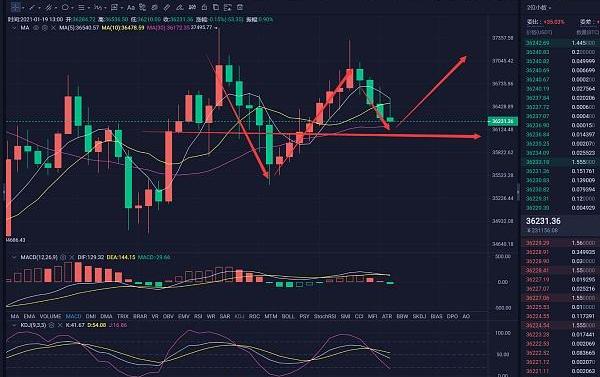Viewport: 600px width, 377px height.
Task: Click the VOLUME indicator label
Action: point(50,316)
